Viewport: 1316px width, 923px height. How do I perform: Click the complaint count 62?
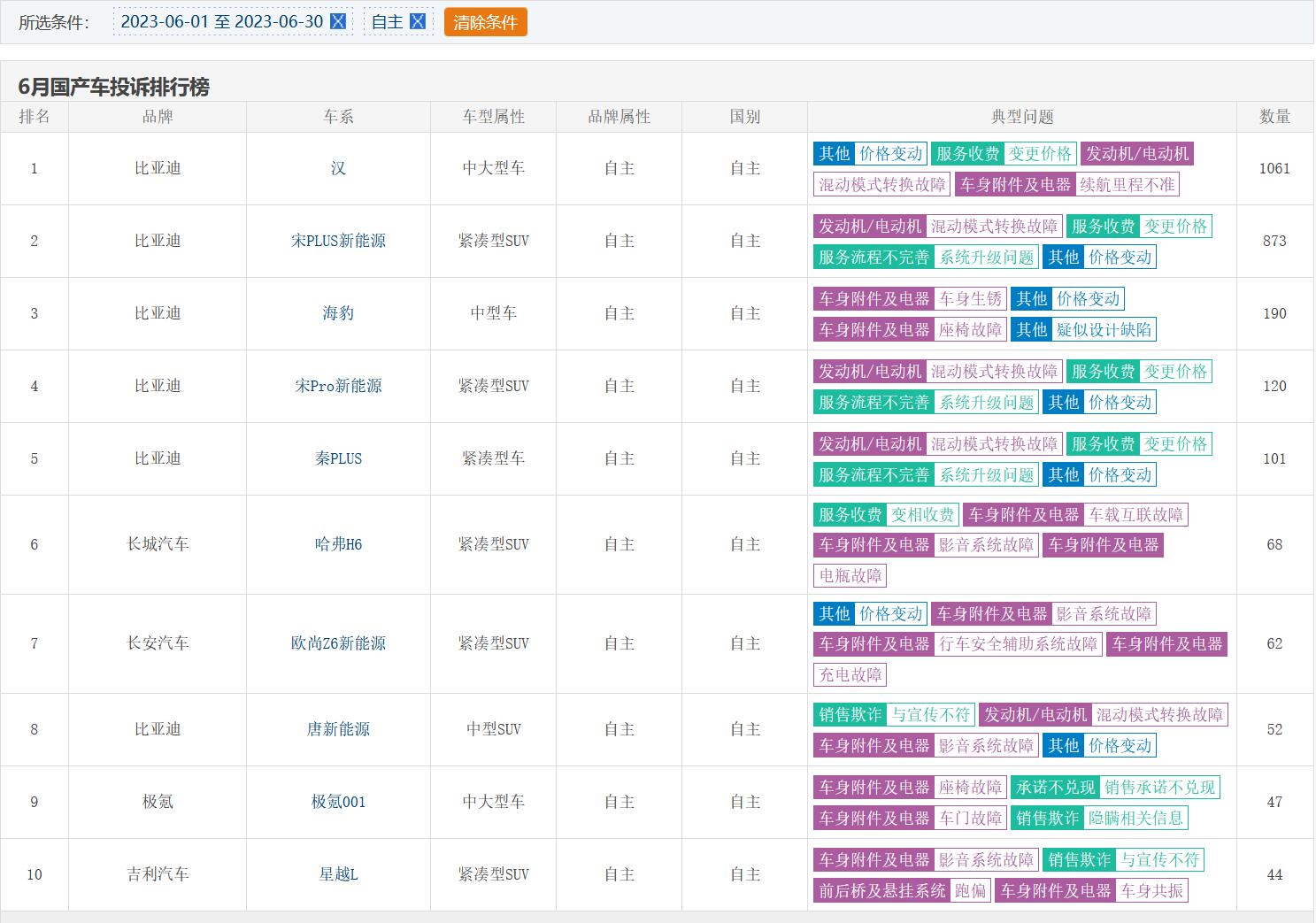[1274, 643]
